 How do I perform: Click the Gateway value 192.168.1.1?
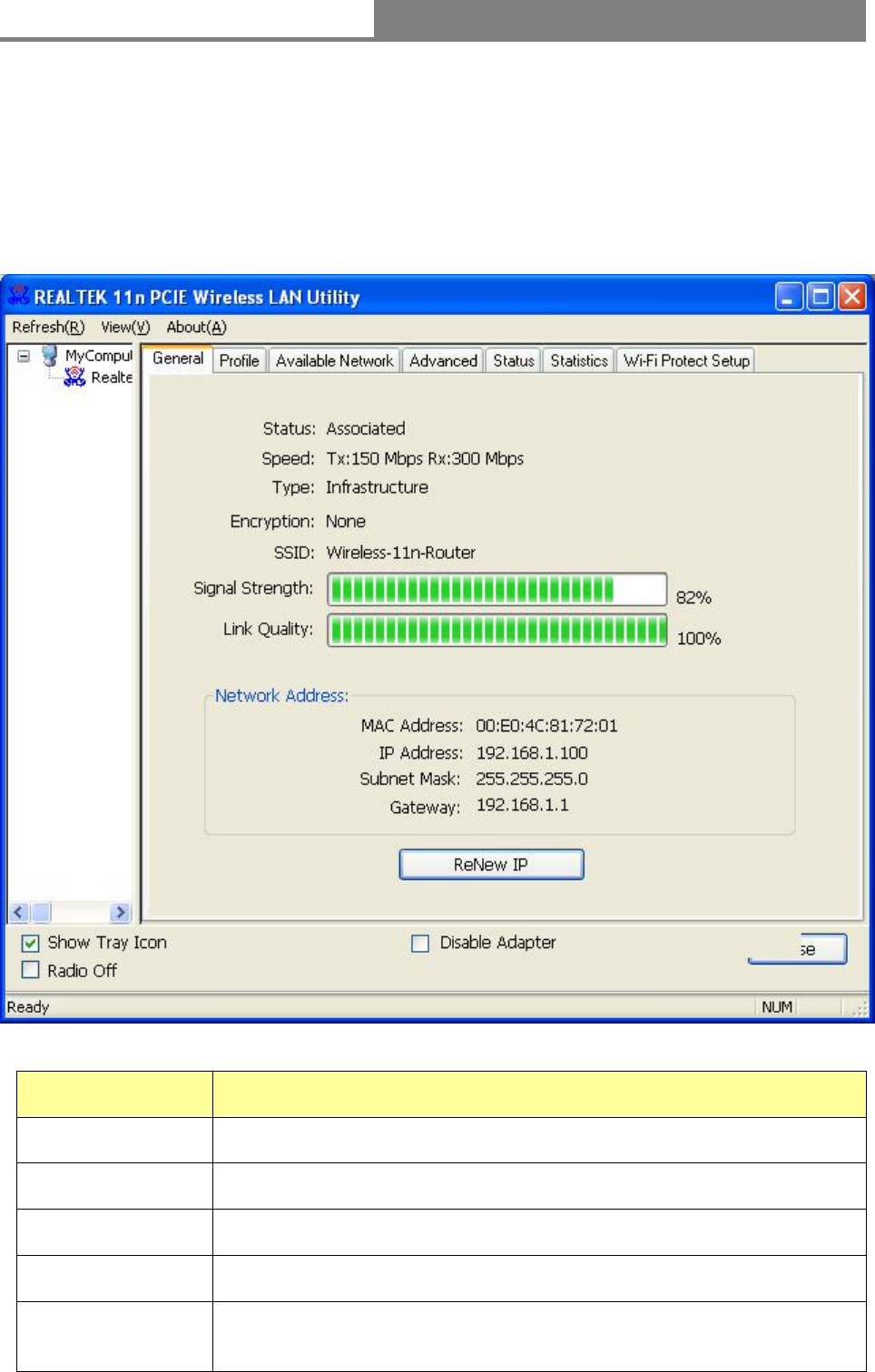(x=523, y=805)
